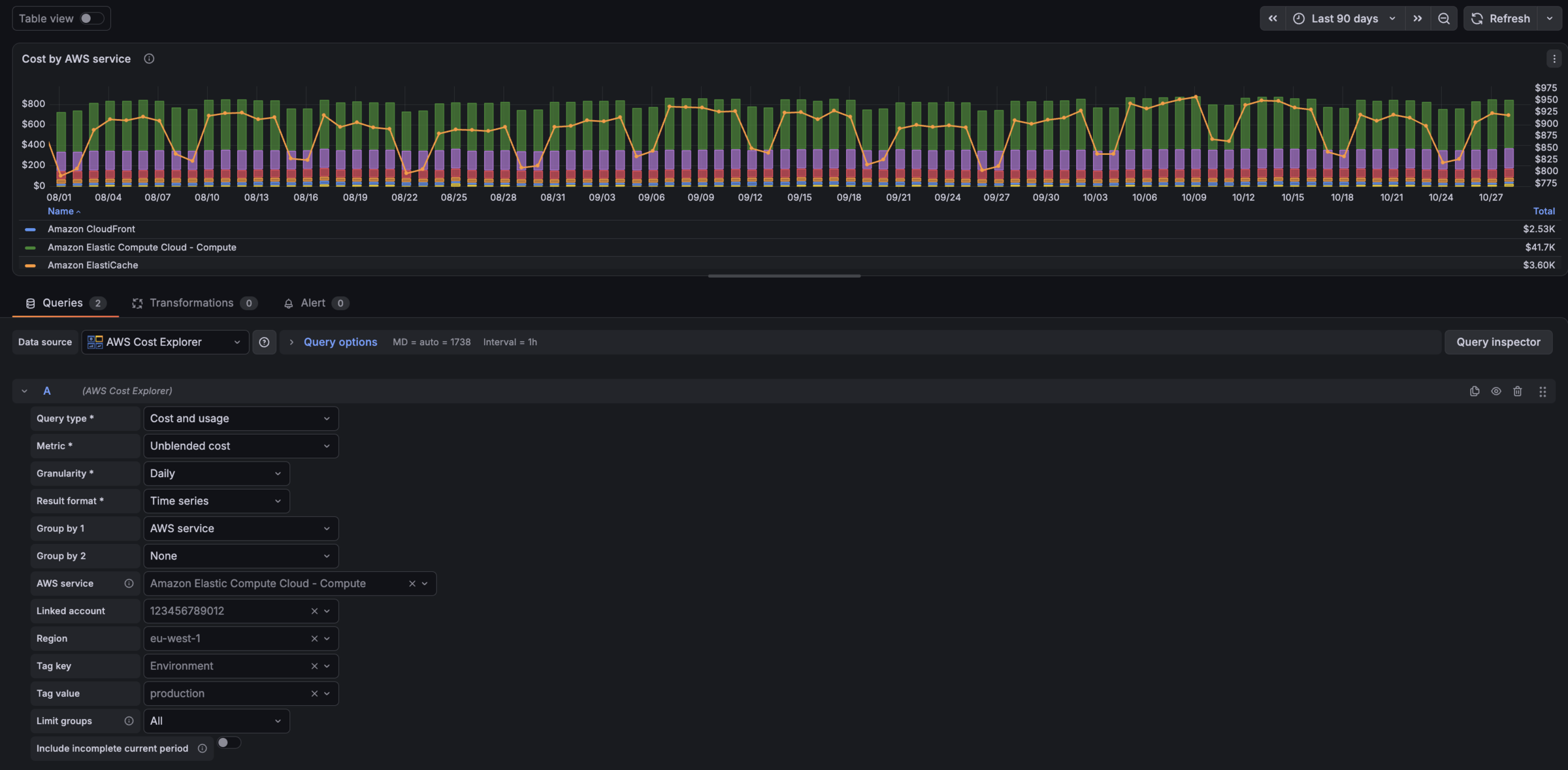Switch to Alert tab

click(x=316, y=303)
